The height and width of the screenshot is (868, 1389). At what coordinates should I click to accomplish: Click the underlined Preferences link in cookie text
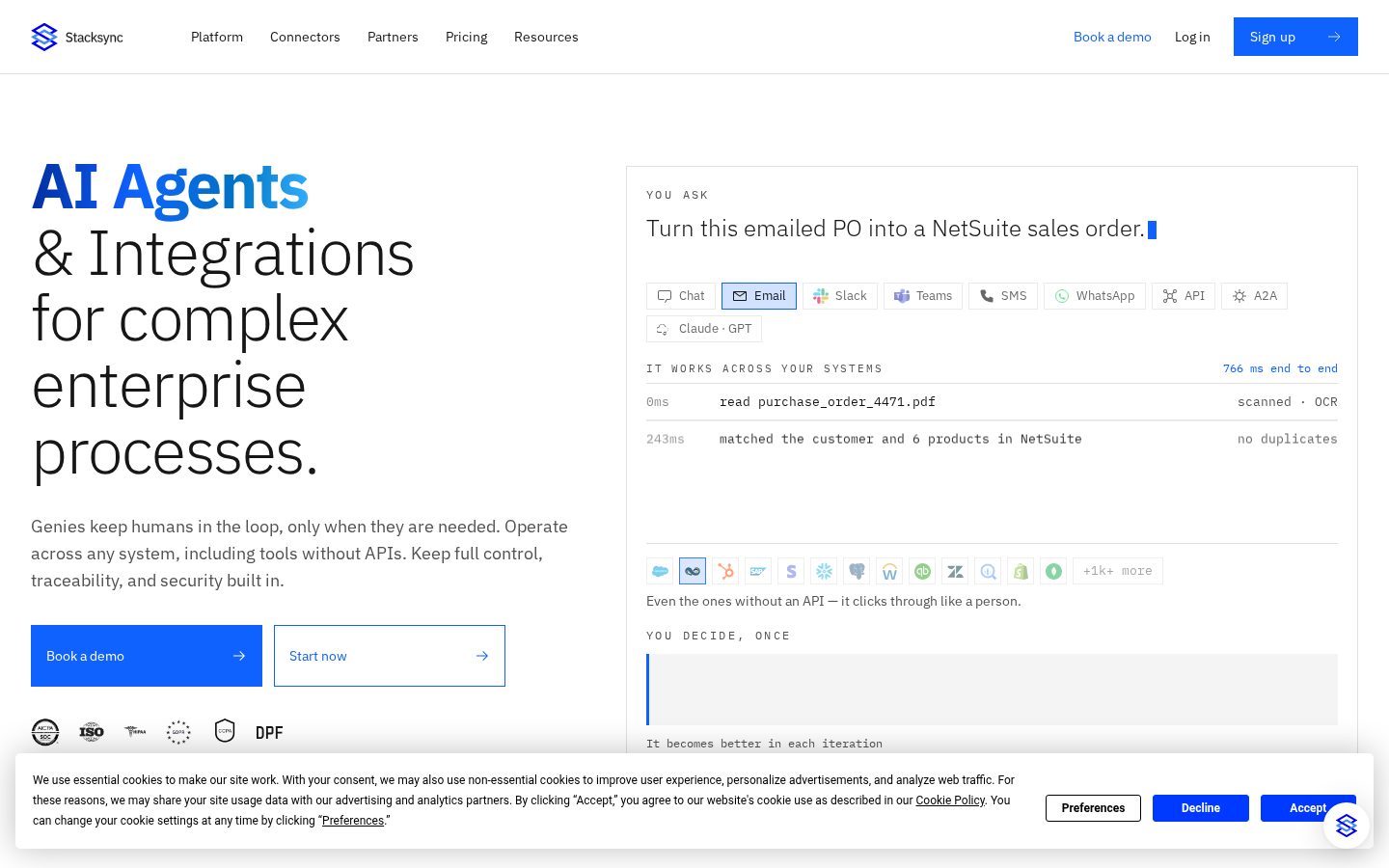(353, 821)
